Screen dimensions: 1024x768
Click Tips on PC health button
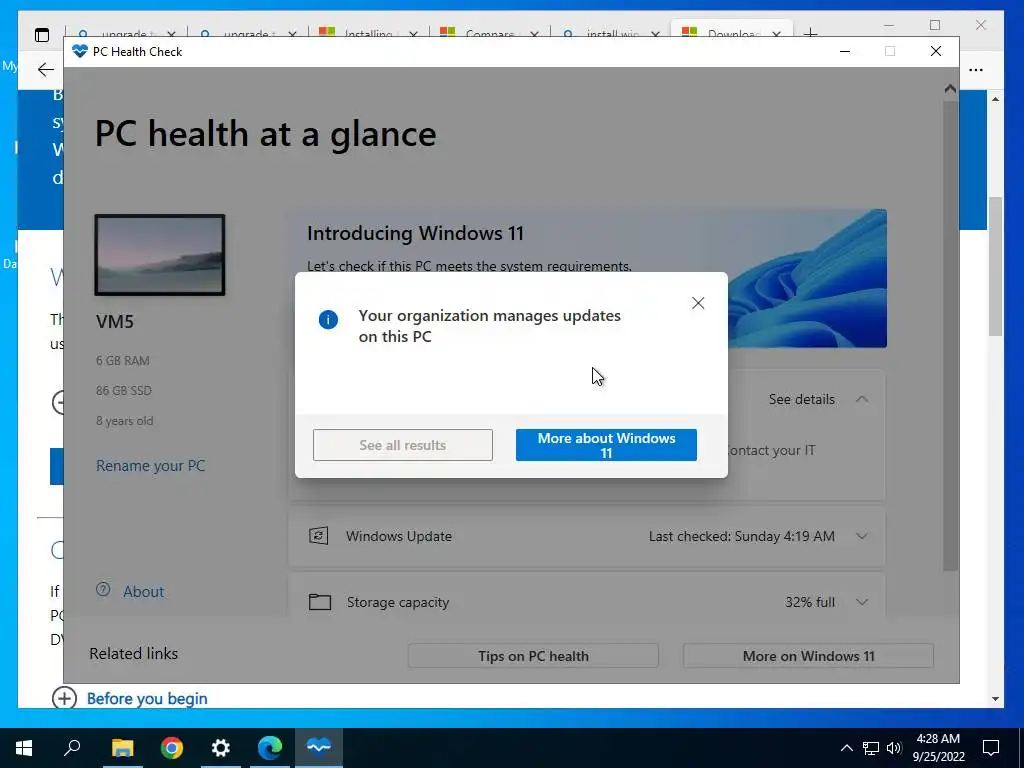tap(533, 656)
